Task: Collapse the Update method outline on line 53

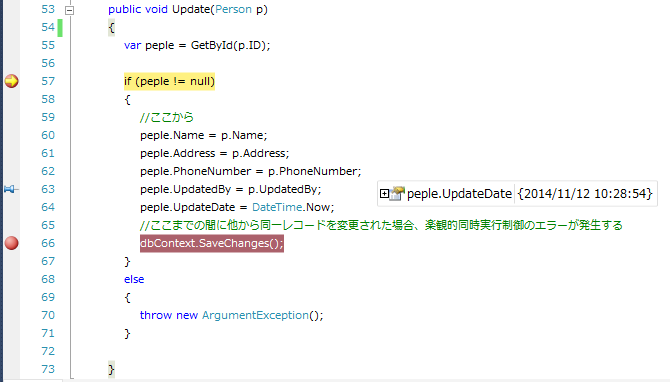Action: [69, 10]
